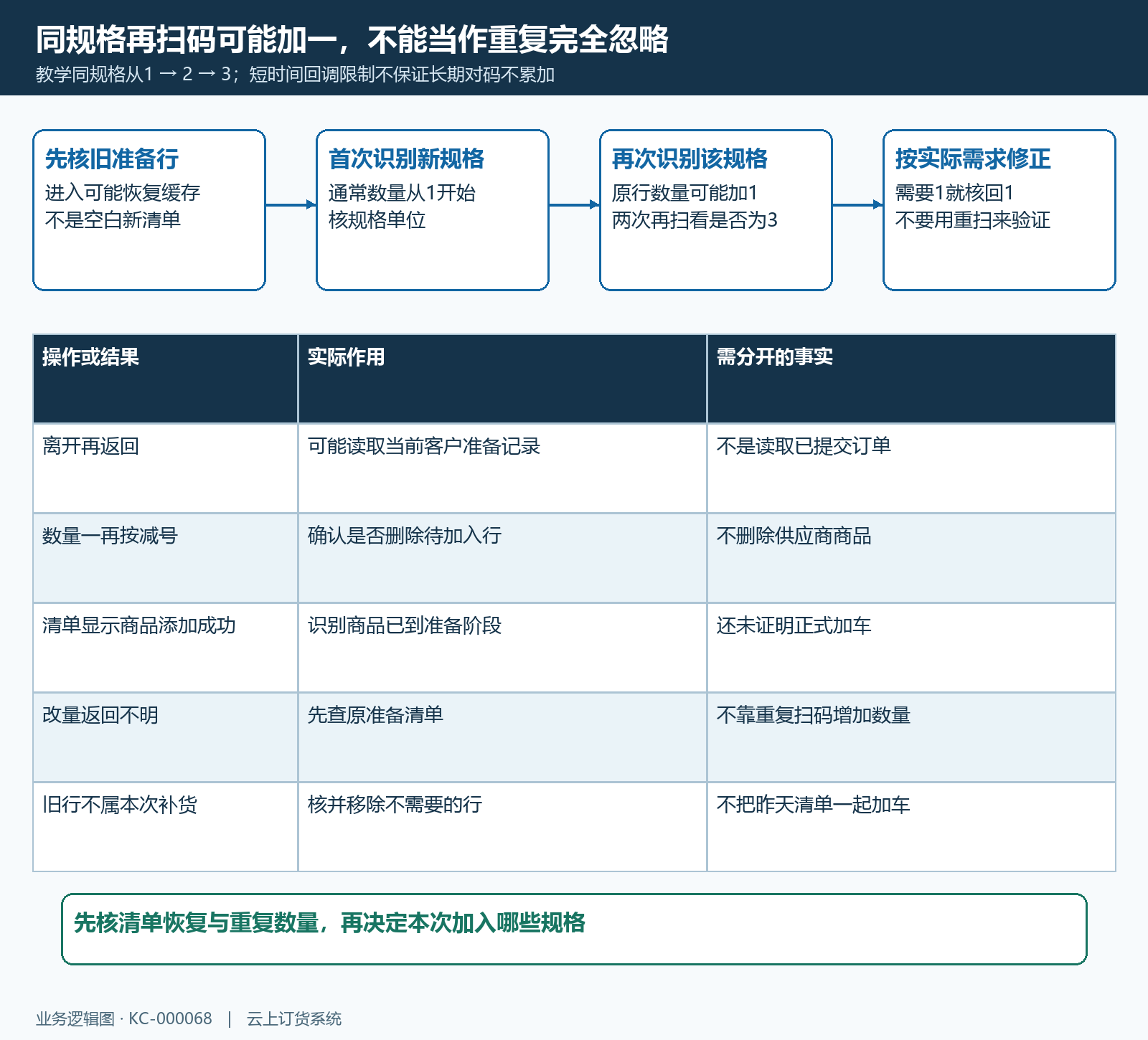Viewport: 1148px width, 1040px height.
Task: Click the '离开再返回' table cell
Action: tap(165, 468)
